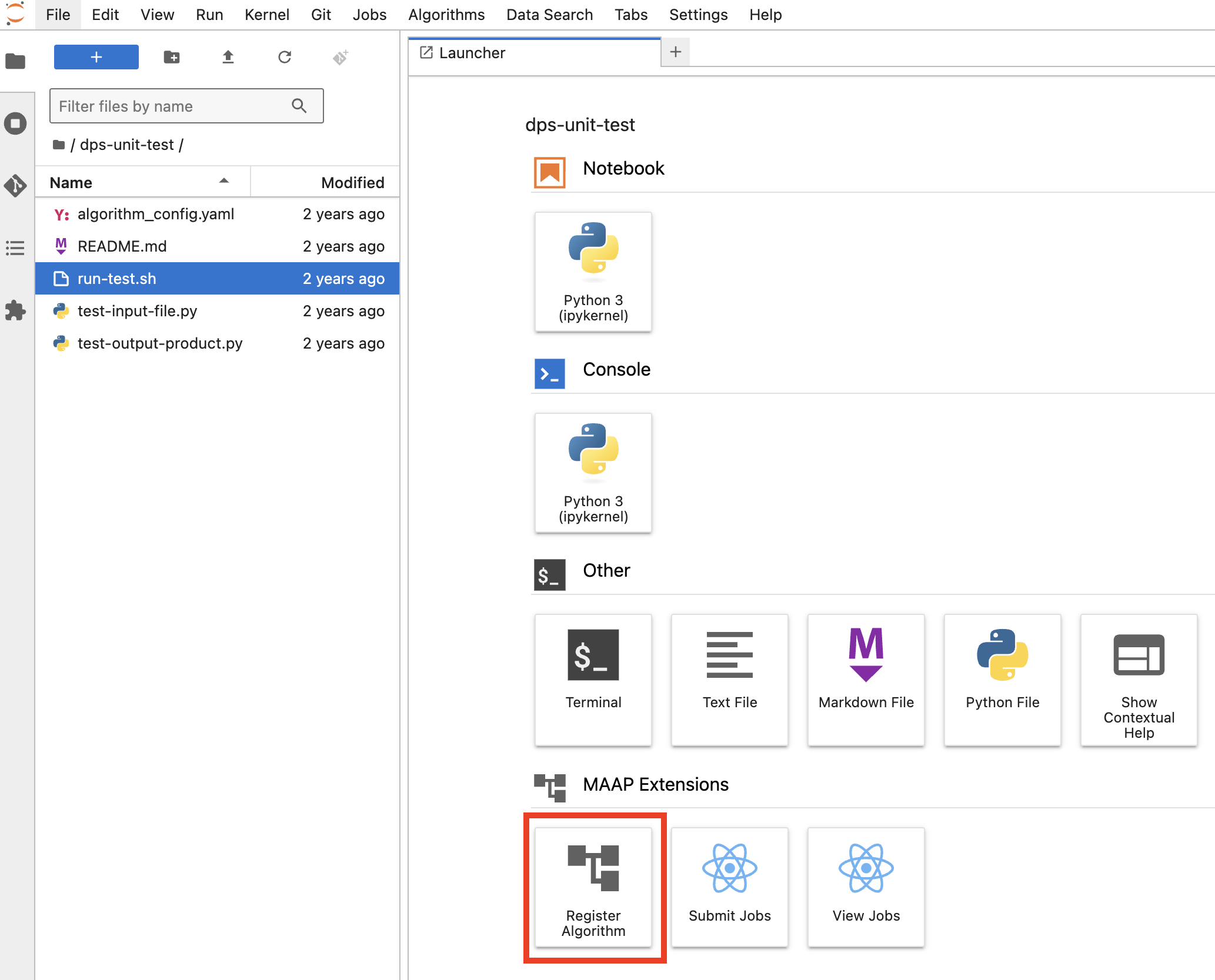Switch to the Launcher tab

(535, 53)
